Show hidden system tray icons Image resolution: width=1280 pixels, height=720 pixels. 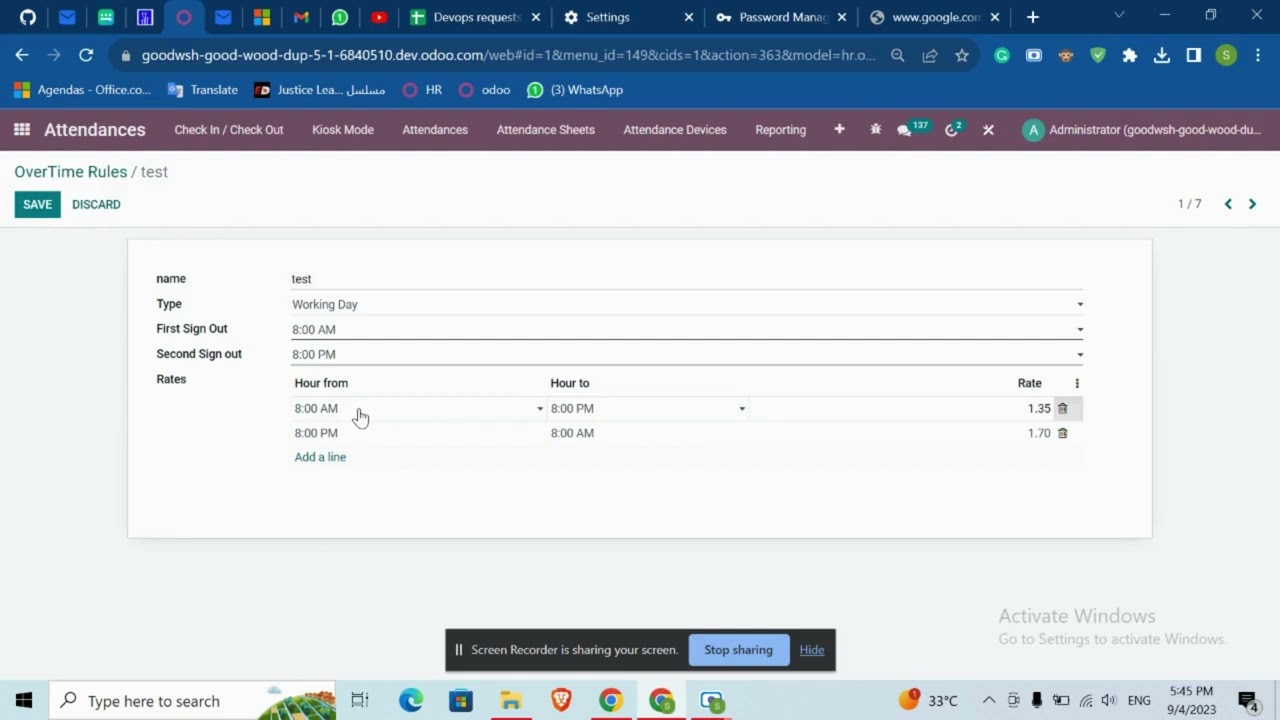(x=989, y=700)
